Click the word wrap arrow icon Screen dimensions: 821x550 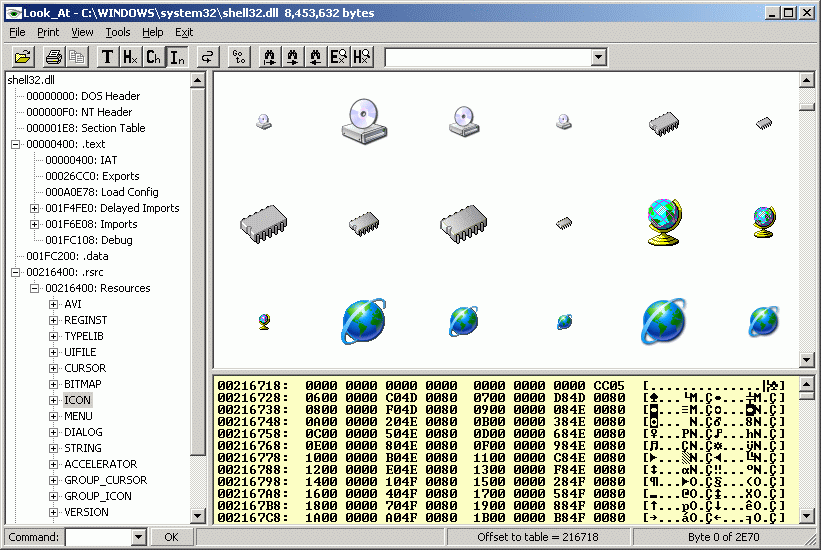[x=207, y=57]
